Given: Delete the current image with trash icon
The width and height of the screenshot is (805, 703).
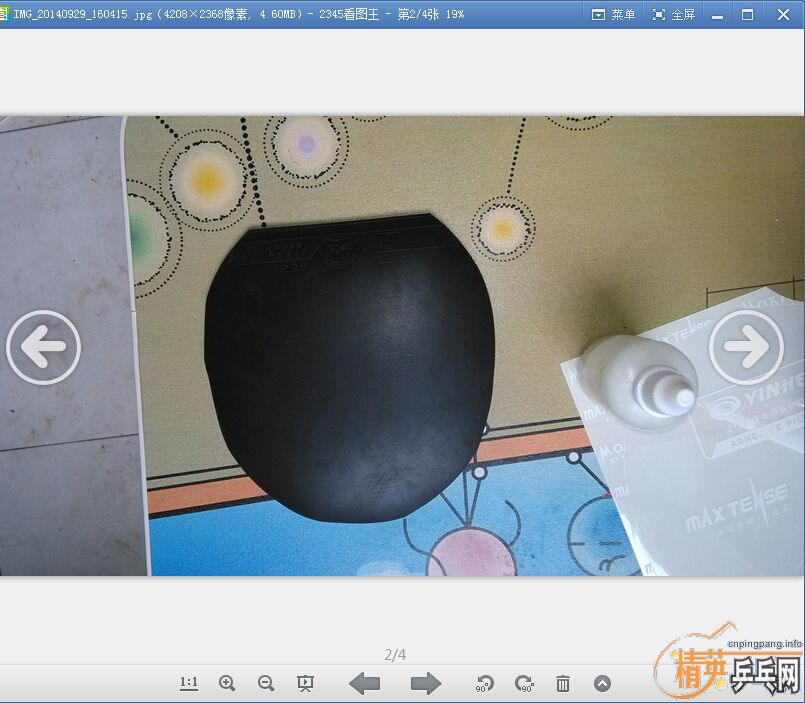Looking at the screenshot, I should click(563, 683).
